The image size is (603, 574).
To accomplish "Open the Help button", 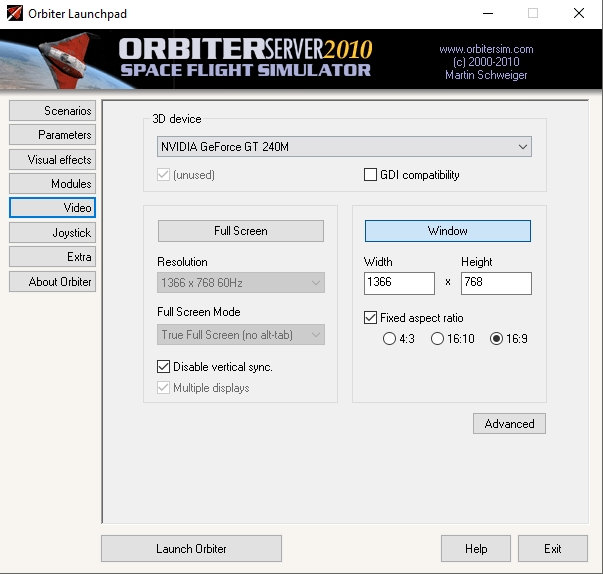I will (476, 549).
